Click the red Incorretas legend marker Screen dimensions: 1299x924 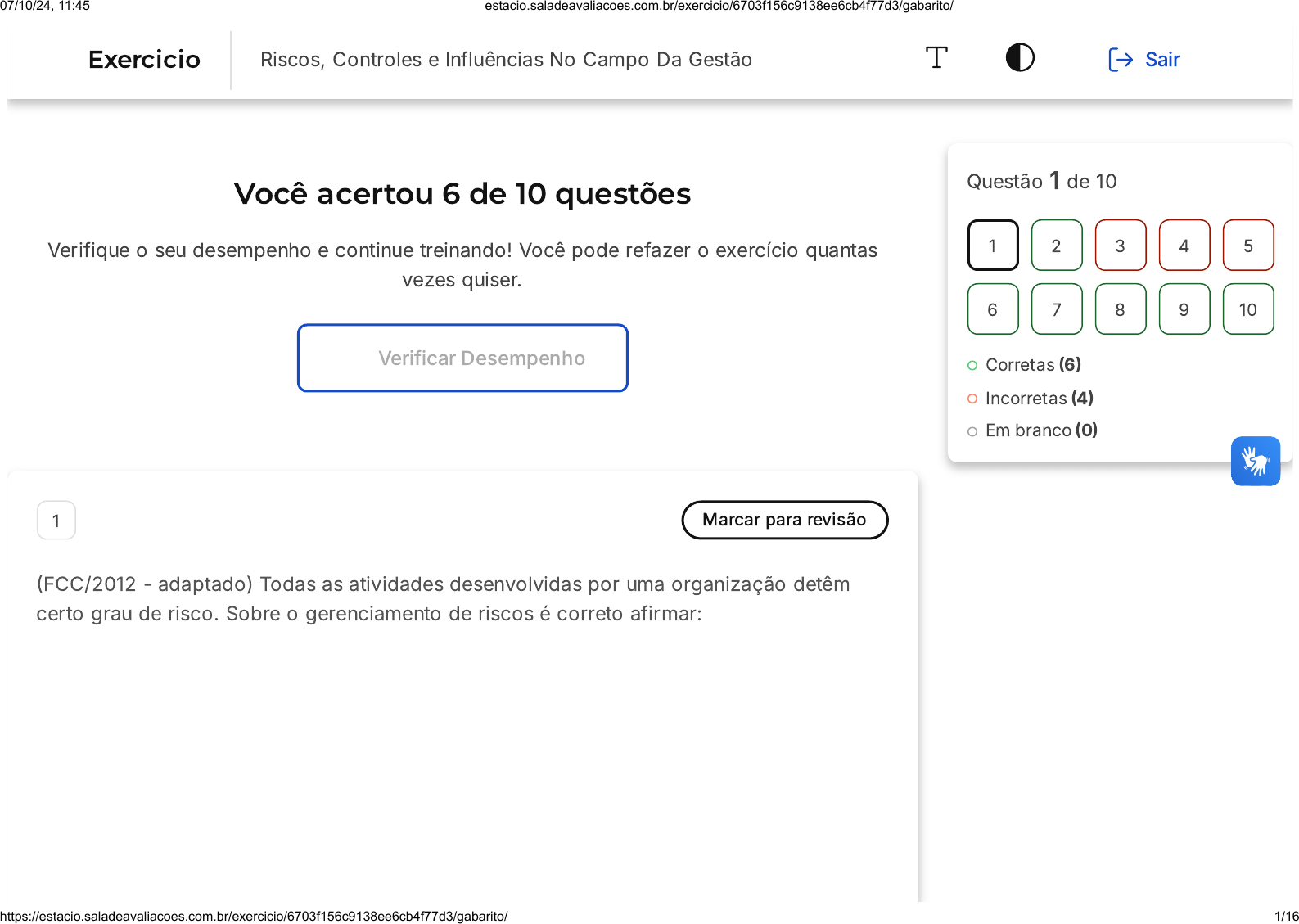coord(972,399)
